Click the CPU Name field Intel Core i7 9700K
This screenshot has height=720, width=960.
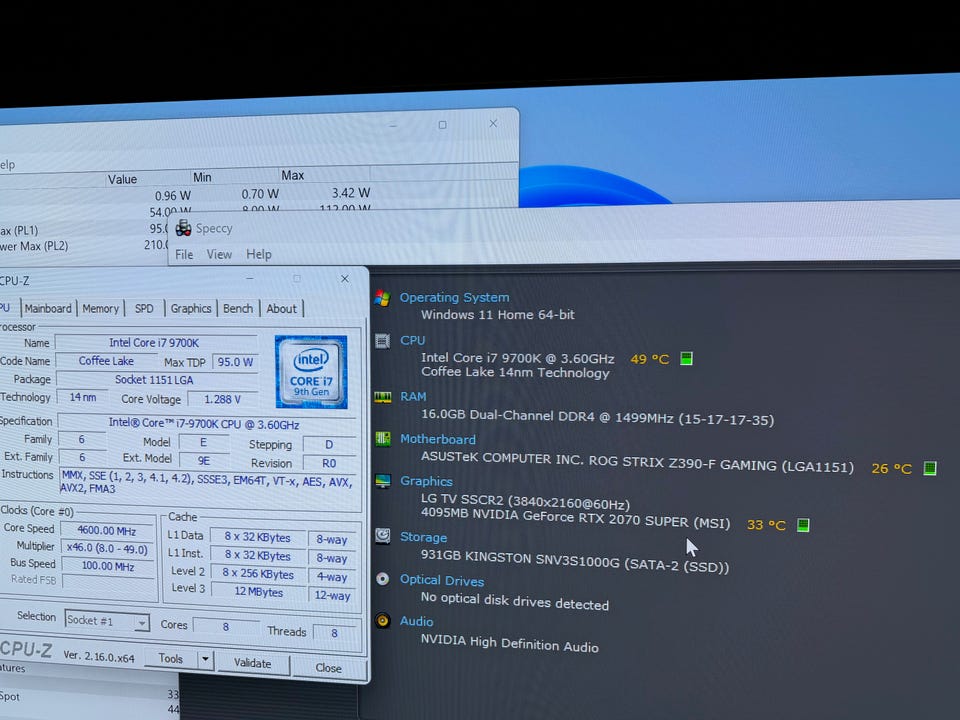click(156, 343)
